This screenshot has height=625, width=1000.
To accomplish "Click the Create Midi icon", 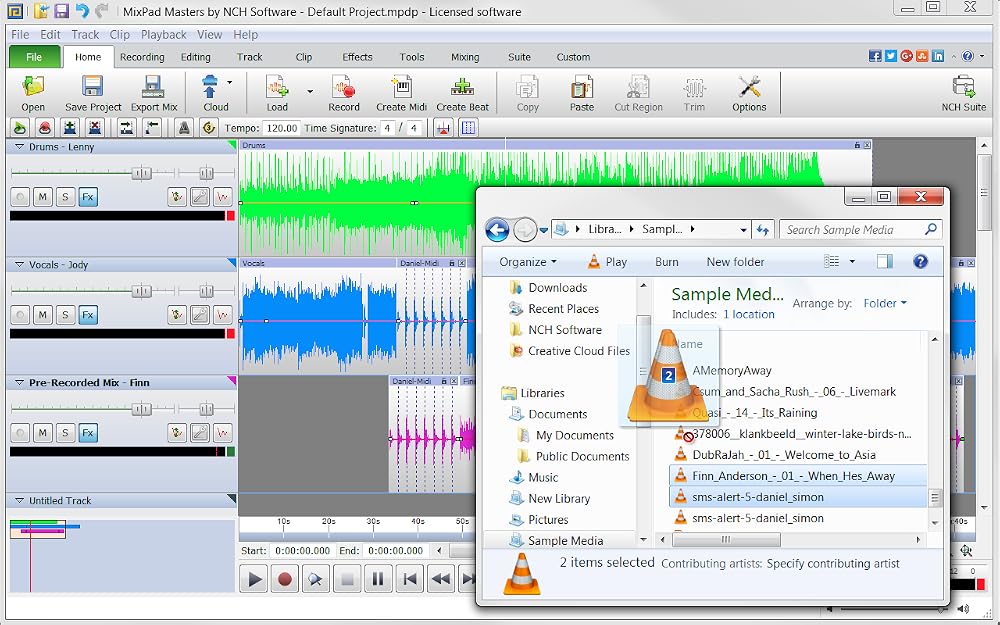I will [x=401, y=86].
